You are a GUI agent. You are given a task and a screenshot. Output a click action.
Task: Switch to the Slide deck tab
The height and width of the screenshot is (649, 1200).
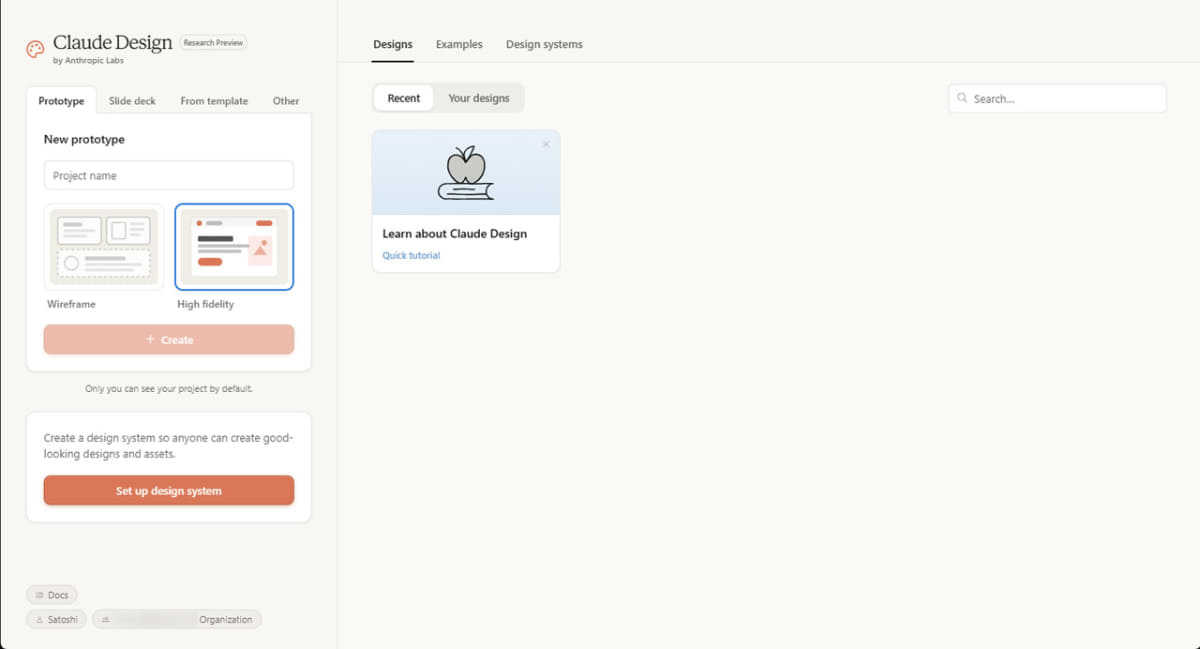[x=132, y=101]
